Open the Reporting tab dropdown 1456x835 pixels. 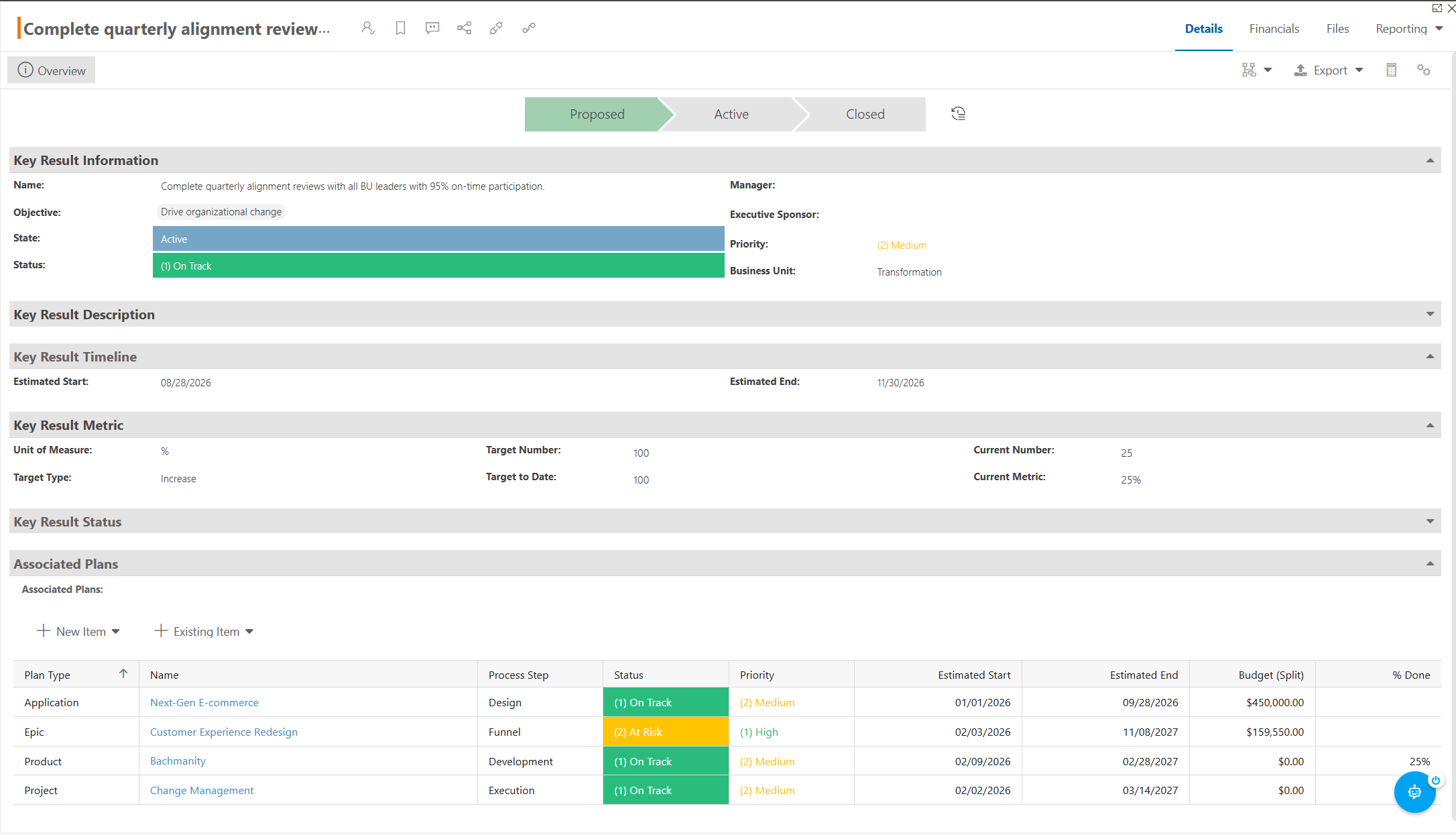pyautogui.click(x=1408, y=29)
